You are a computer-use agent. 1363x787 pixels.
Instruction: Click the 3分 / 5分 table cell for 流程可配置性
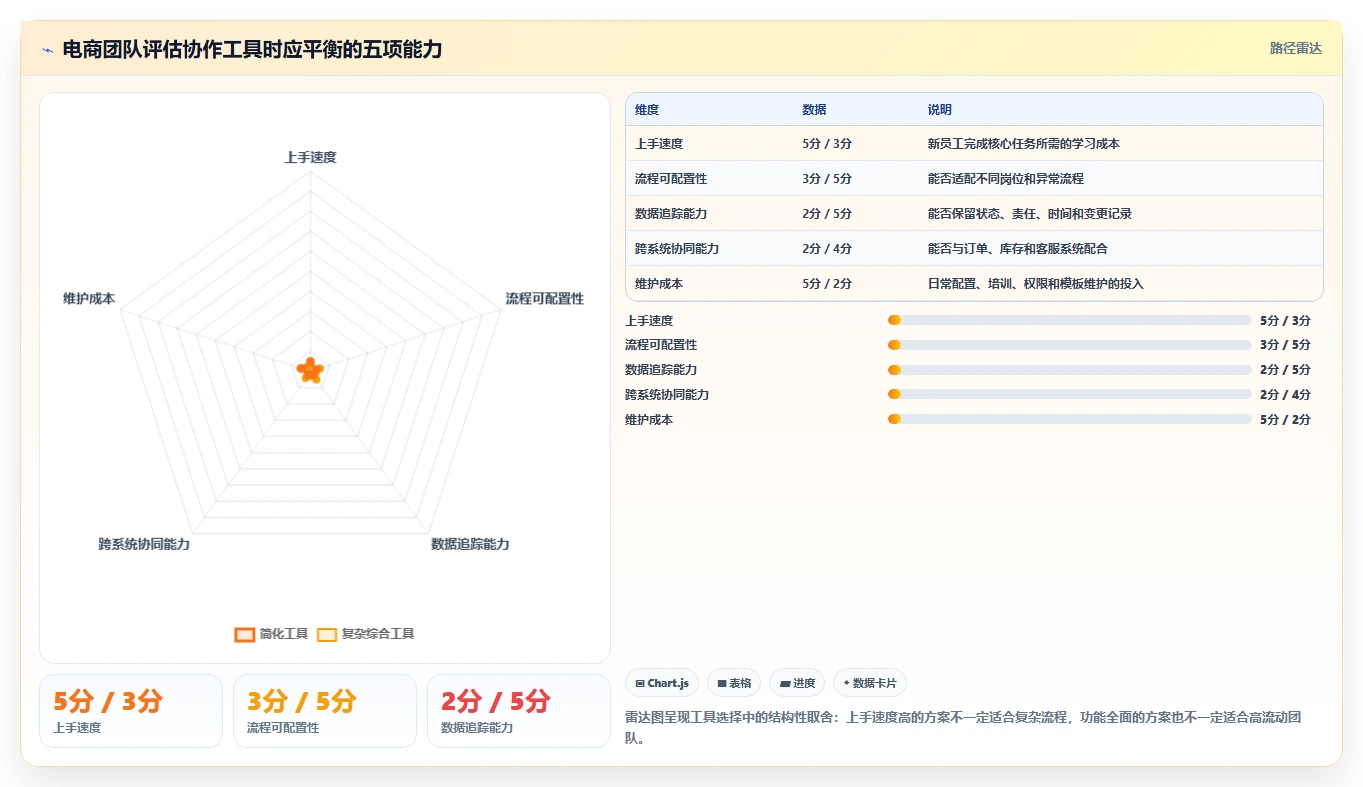click(827, 179)
